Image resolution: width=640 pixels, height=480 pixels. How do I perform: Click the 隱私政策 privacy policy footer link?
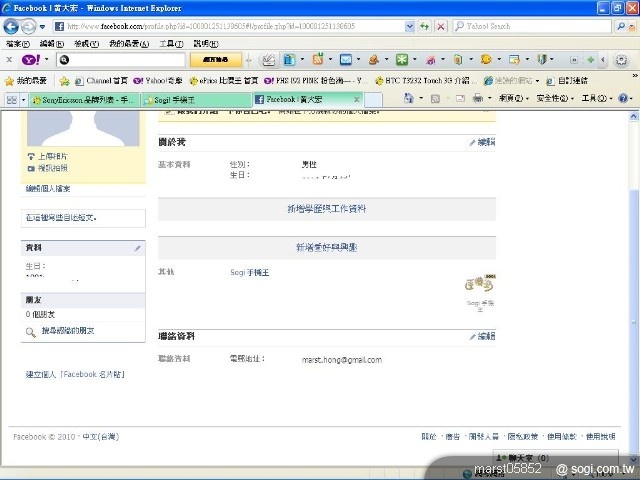coord(523,437)
